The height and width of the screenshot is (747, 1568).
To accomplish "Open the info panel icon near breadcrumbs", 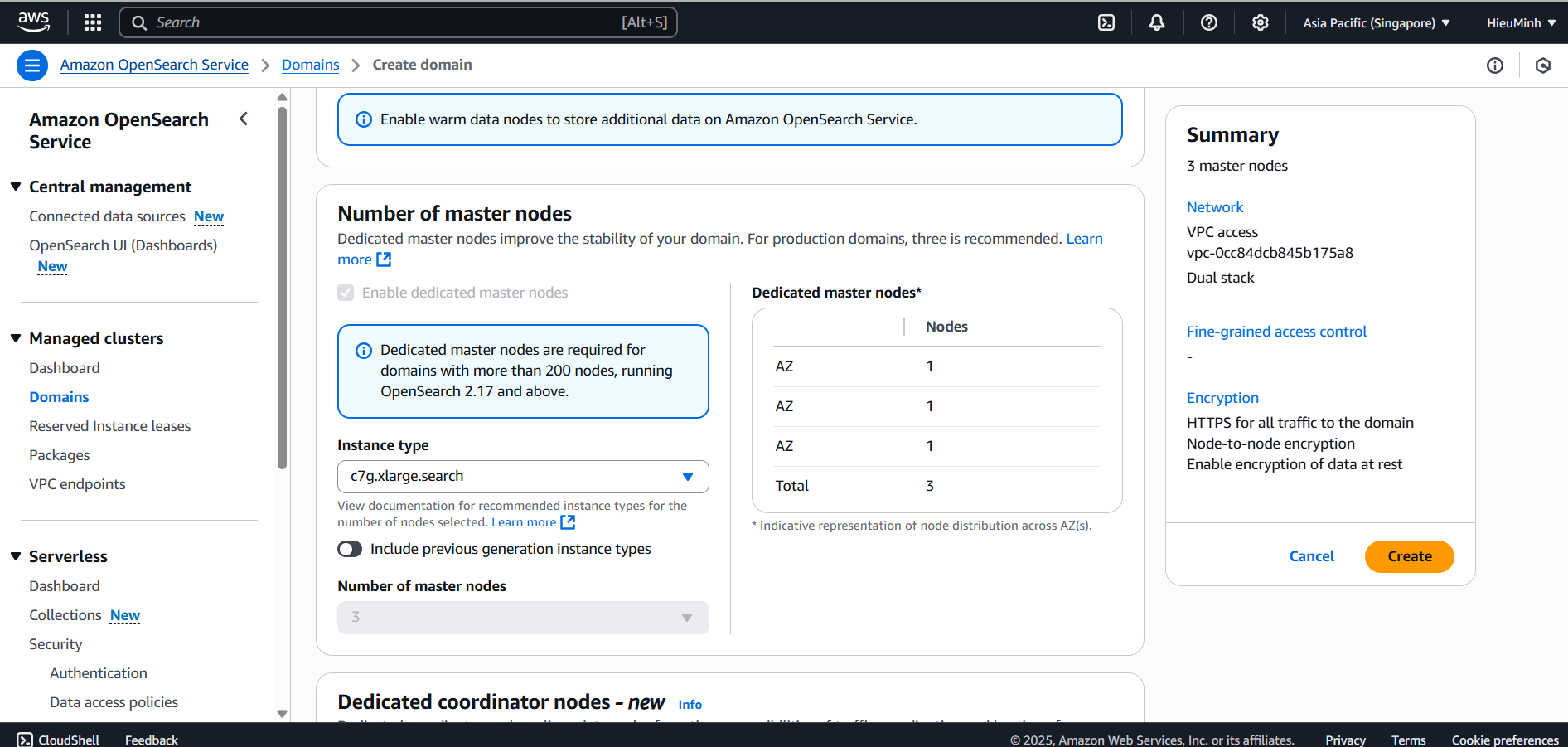I will 1495,65.
